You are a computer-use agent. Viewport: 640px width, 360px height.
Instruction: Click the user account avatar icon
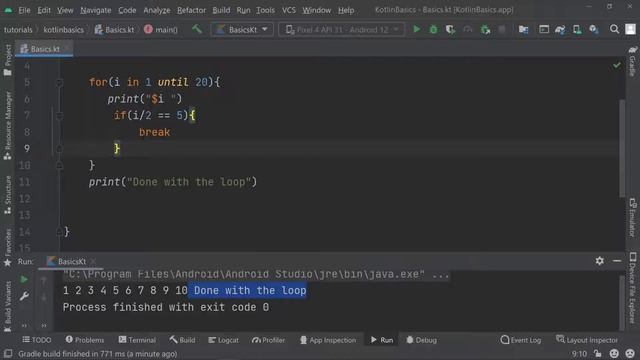tap(631, 29)
